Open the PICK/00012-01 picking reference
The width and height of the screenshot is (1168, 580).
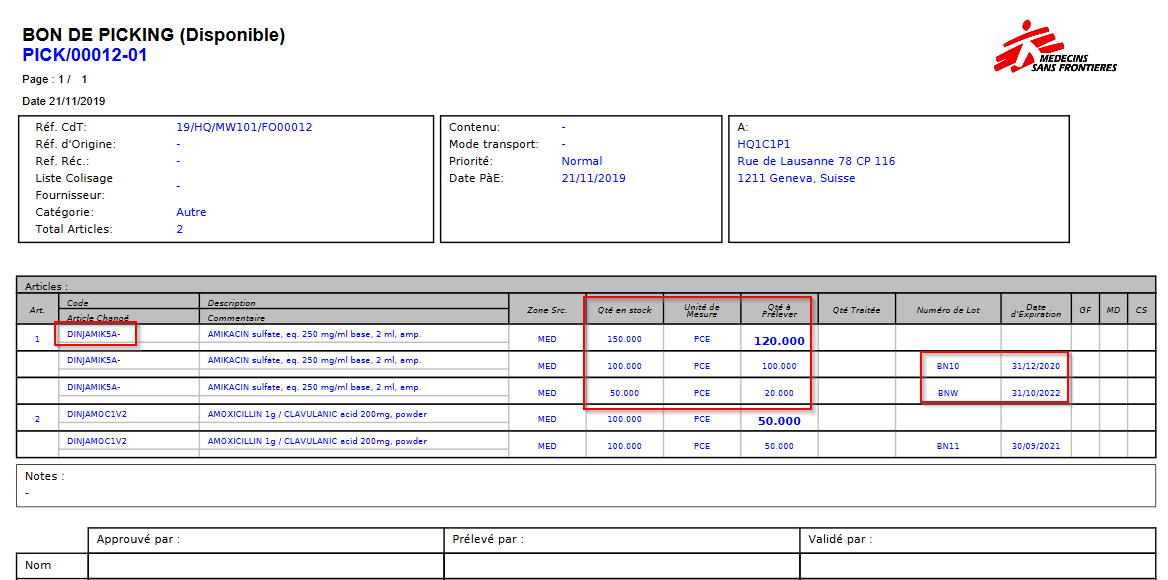pos(85,56)
